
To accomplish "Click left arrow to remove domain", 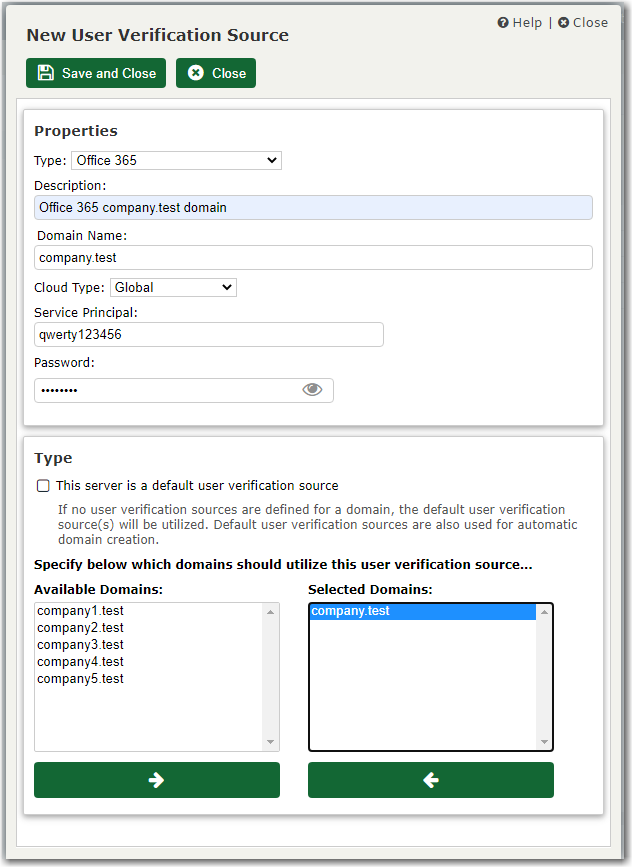I will coord(431,780).
